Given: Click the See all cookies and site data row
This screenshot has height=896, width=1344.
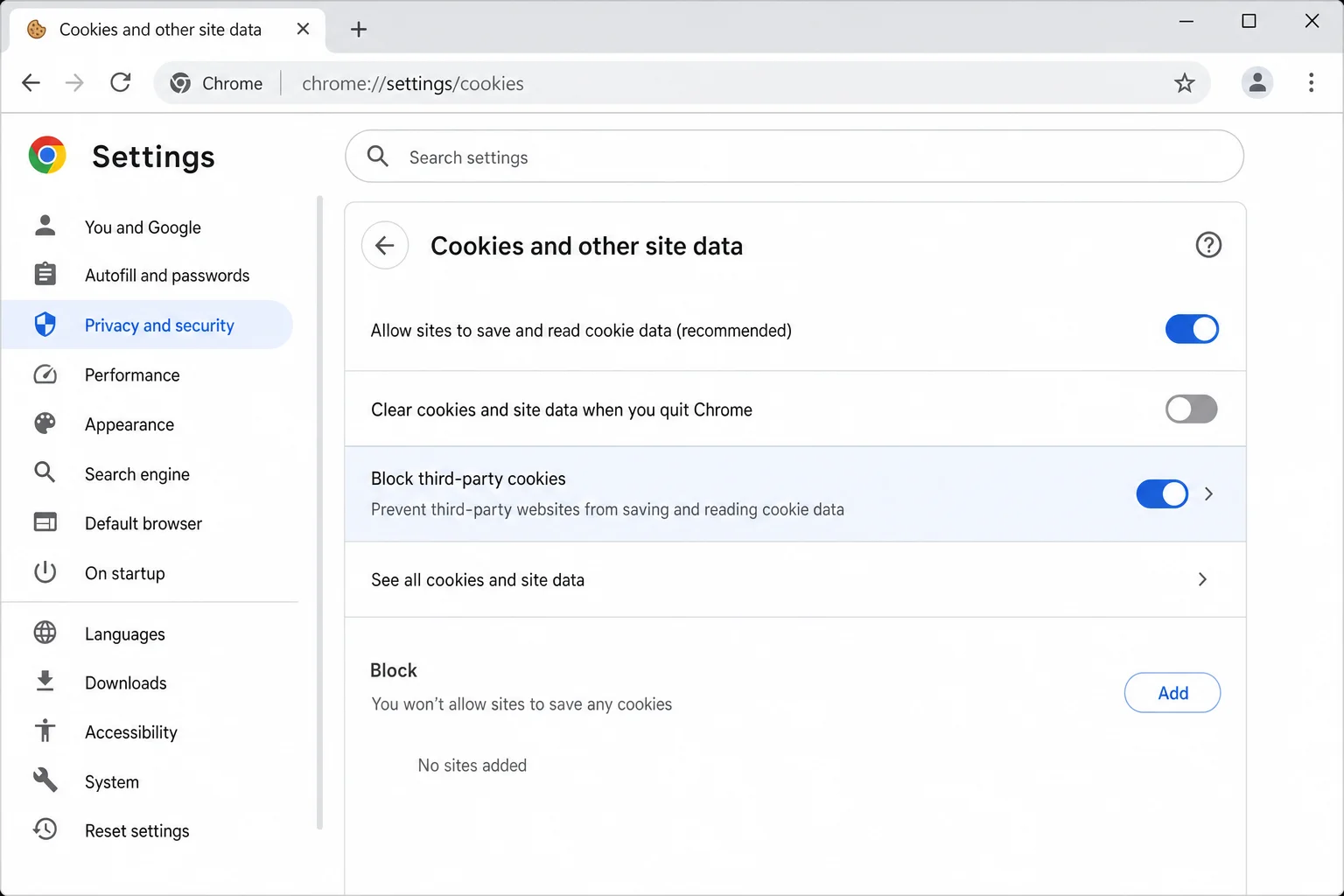Looking at the screenshot, I should 795,579.
